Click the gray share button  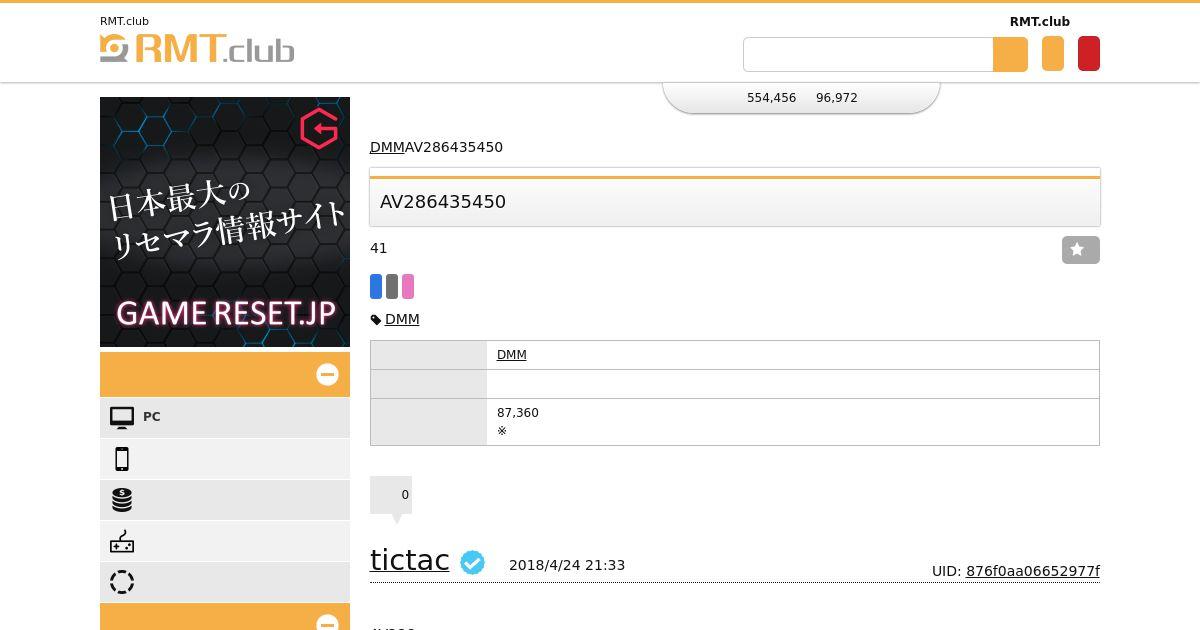pos(392,287)
